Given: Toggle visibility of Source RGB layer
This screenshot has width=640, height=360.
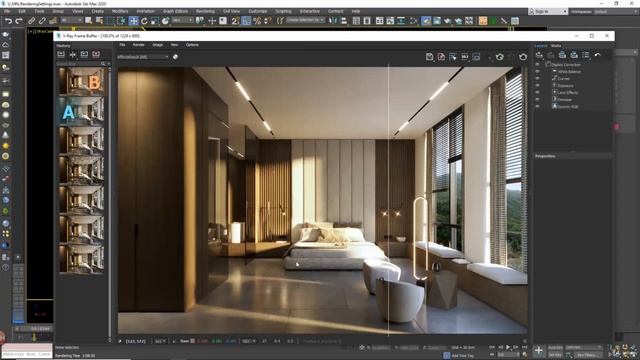Looking at the screenshot, I should coord(537,106).
